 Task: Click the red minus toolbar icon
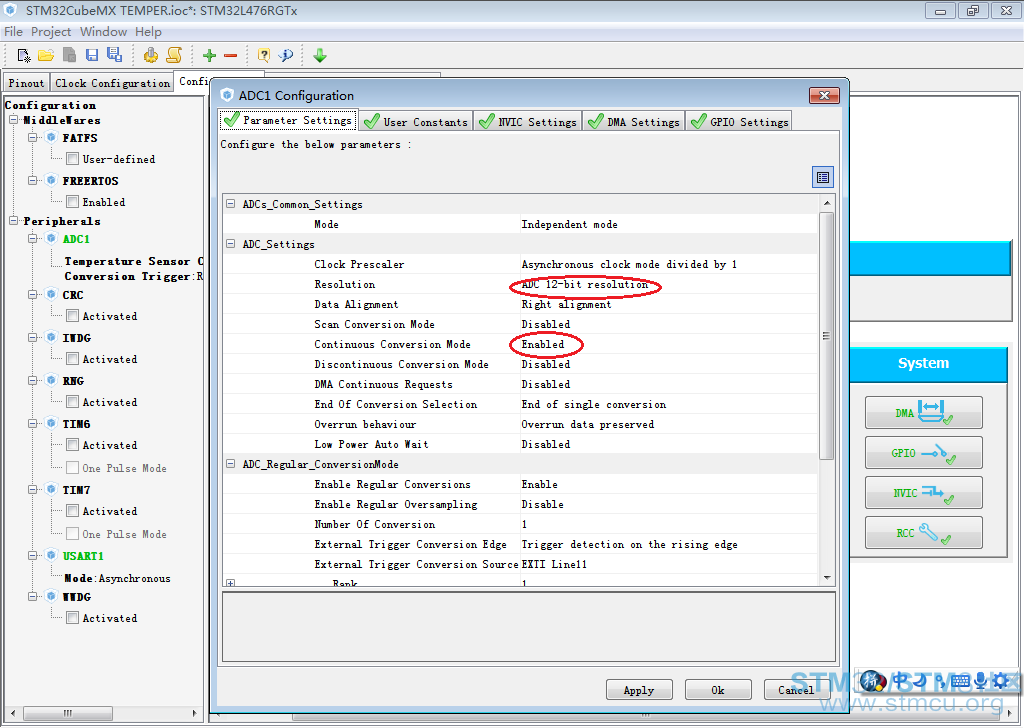point(230,56)
